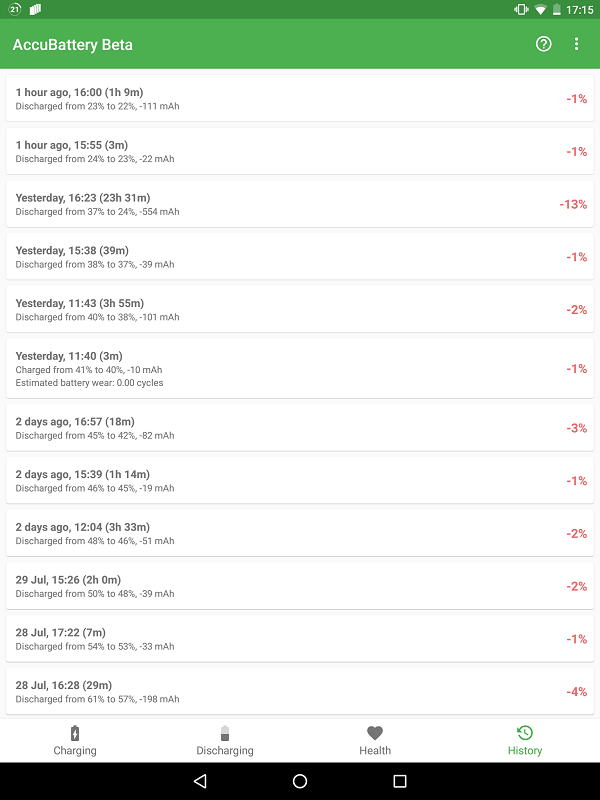The image size is (600, 800).
Task: Select Yesterday 16:23 discharge entry
Action: point(300,204)
